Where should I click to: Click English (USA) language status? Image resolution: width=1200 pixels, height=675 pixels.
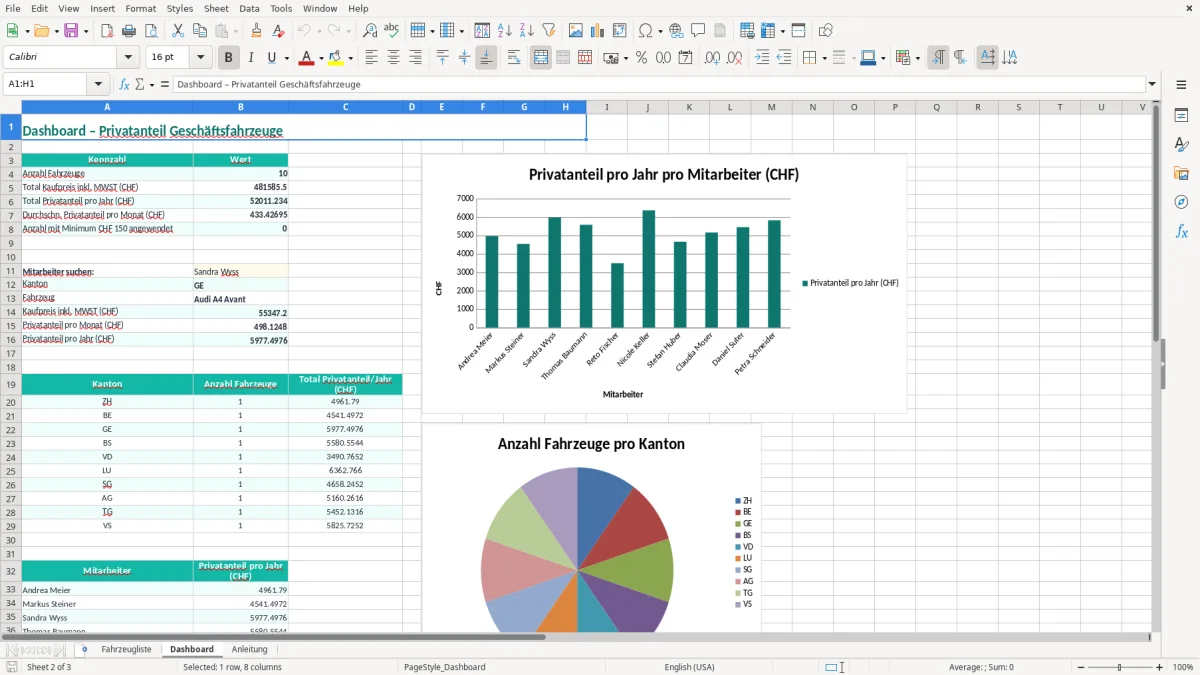coord(689,667)
